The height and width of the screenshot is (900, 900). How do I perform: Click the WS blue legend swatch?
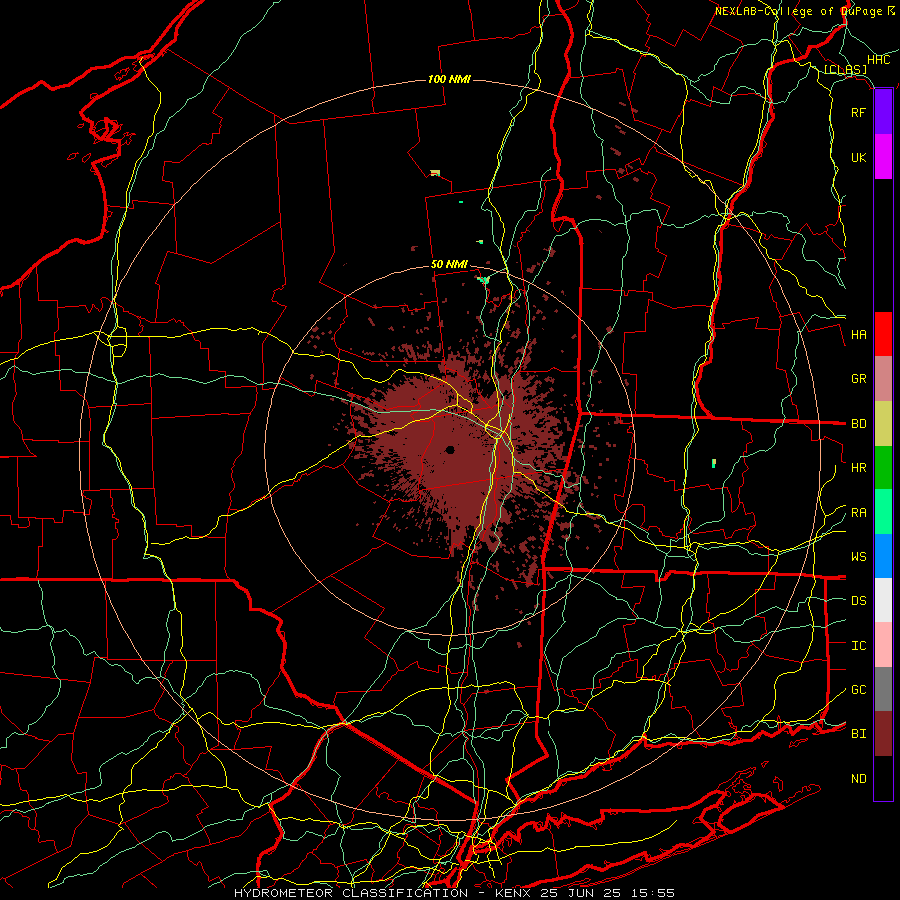coord(883,556)
